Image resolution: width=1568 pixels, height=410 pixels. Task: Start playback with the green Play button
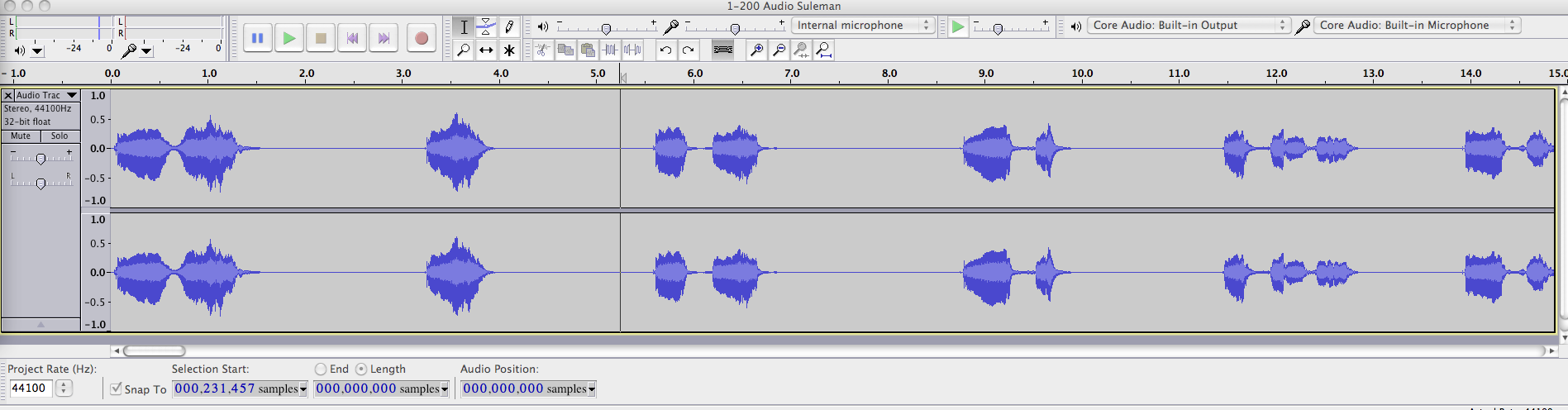pos(289,38)
